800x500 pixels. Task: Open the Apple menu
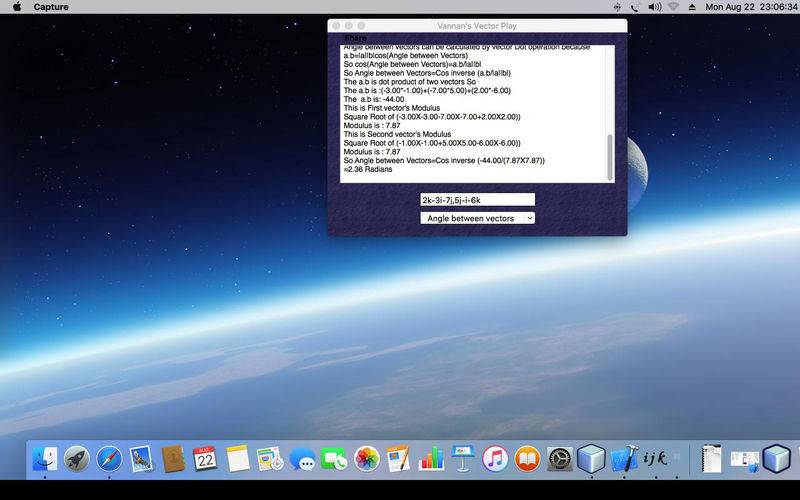[x=17, y=7]
